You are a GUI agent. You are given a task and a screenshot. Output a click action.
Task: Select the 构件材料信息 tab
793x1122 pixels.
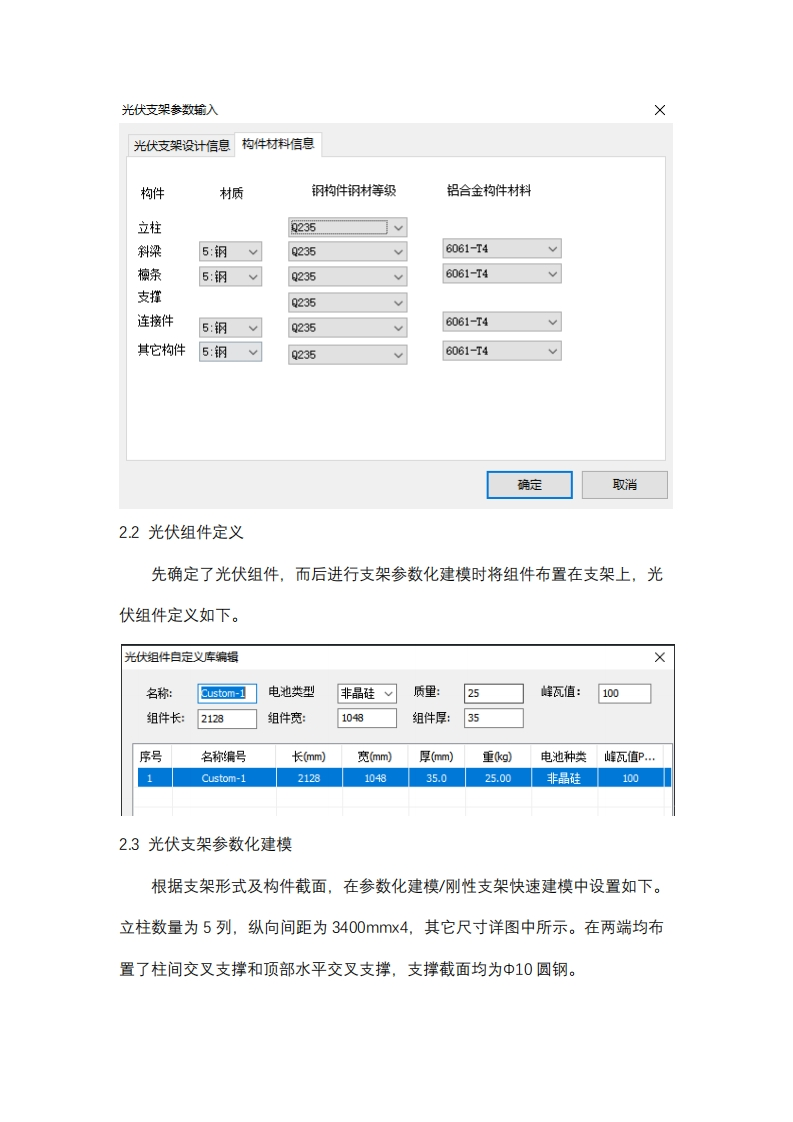point(278,144)
